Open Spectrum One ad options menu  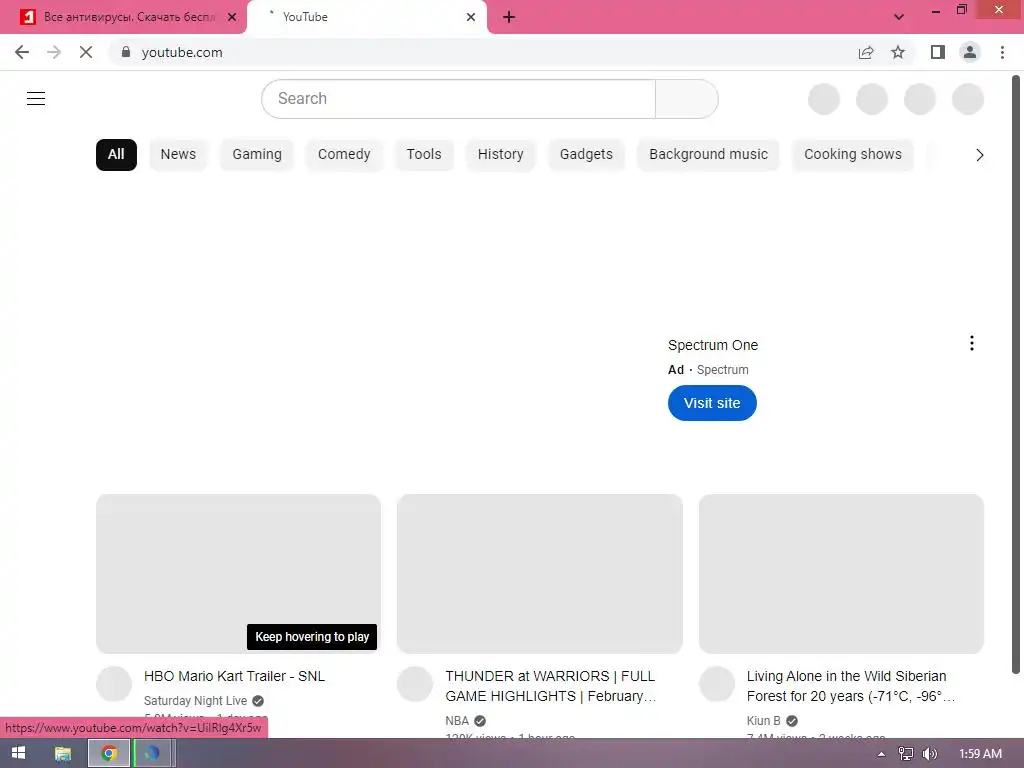click(x=972, y=344)
